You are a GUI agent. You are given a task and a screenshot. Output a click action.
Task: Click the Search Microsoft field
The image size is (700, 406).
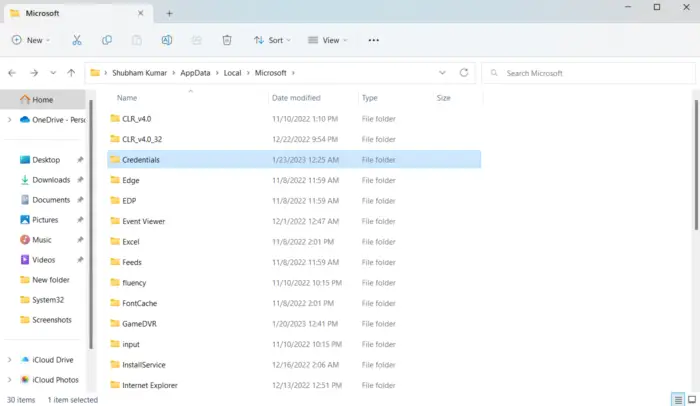588,73
